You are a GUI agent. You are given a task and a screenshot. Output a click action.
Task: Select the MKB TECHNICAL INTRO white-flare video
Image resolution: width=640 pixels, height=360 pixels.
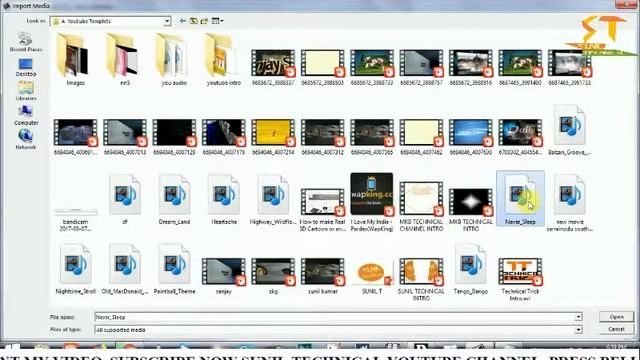coord(471,209)
